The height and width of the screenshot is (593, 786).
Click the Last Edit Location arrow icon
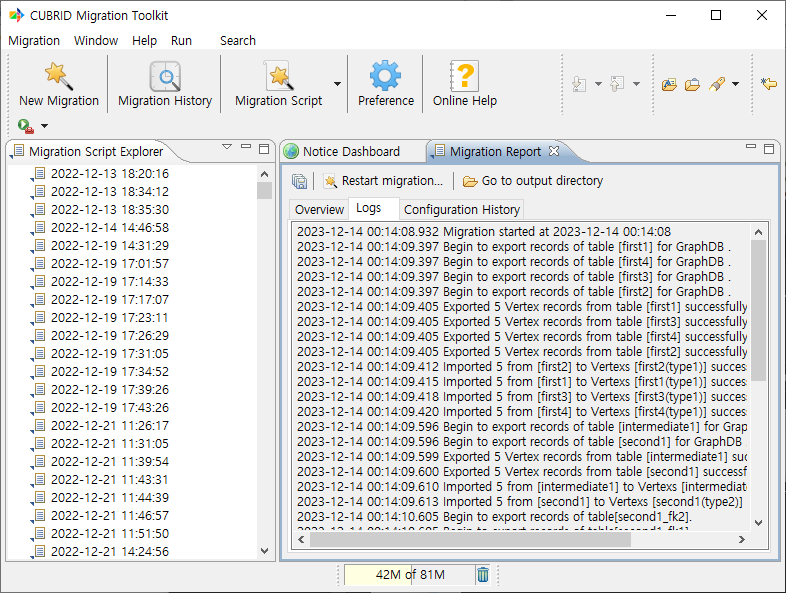(x=768, y=84)
